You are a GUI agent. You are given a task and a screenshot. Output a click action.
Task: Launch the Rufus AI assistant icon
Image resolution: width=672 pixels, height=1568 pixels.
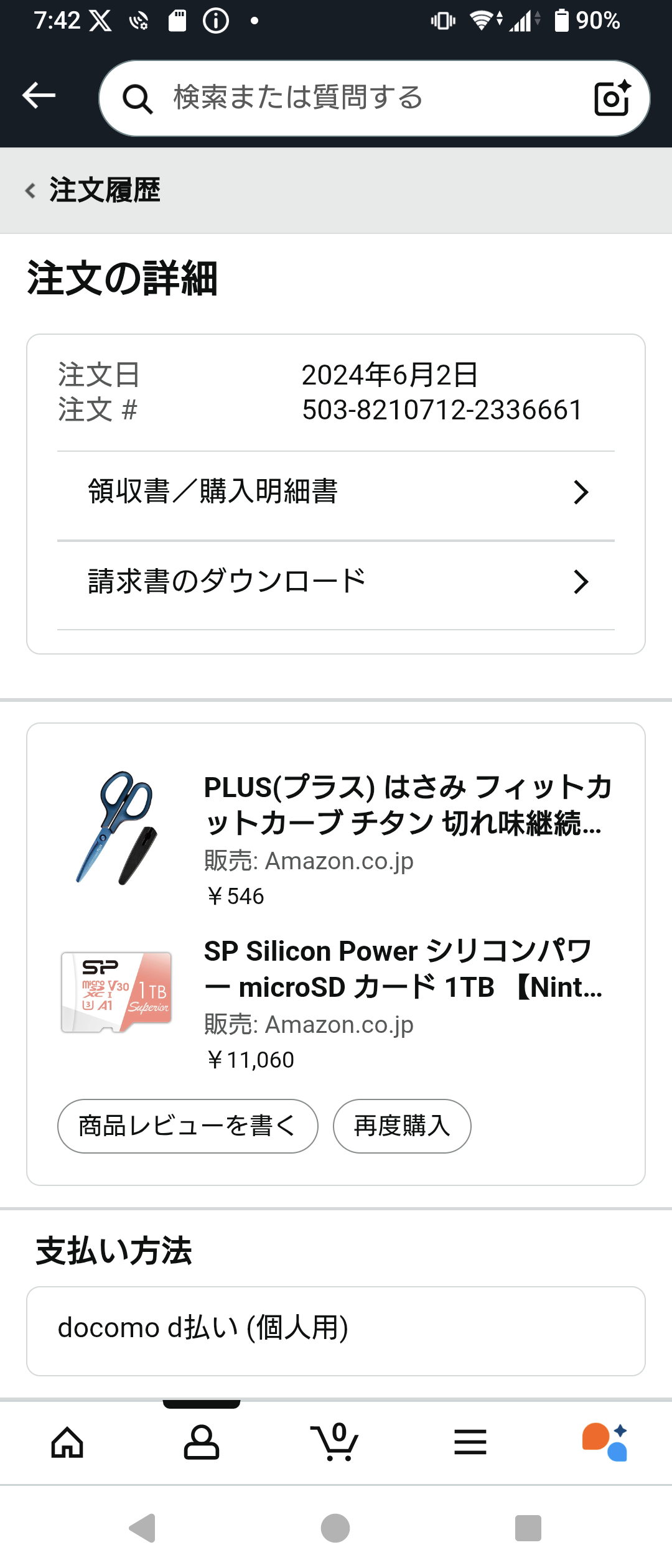click(x=604, y=1442)
